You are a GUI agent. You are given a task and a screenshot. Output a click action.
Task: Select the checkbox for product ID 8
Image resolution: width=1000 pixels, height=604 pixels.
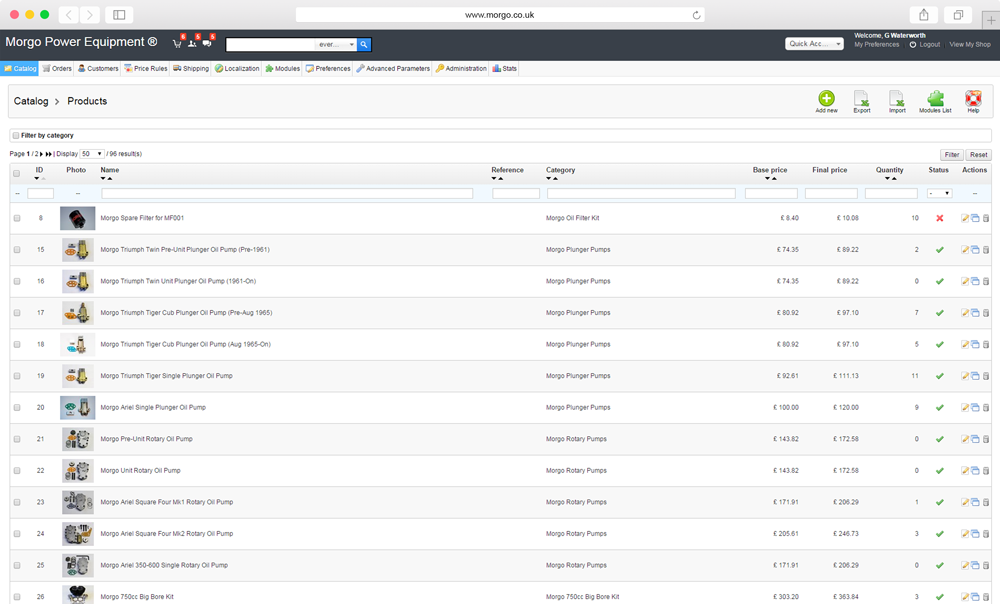pos(17,218)
